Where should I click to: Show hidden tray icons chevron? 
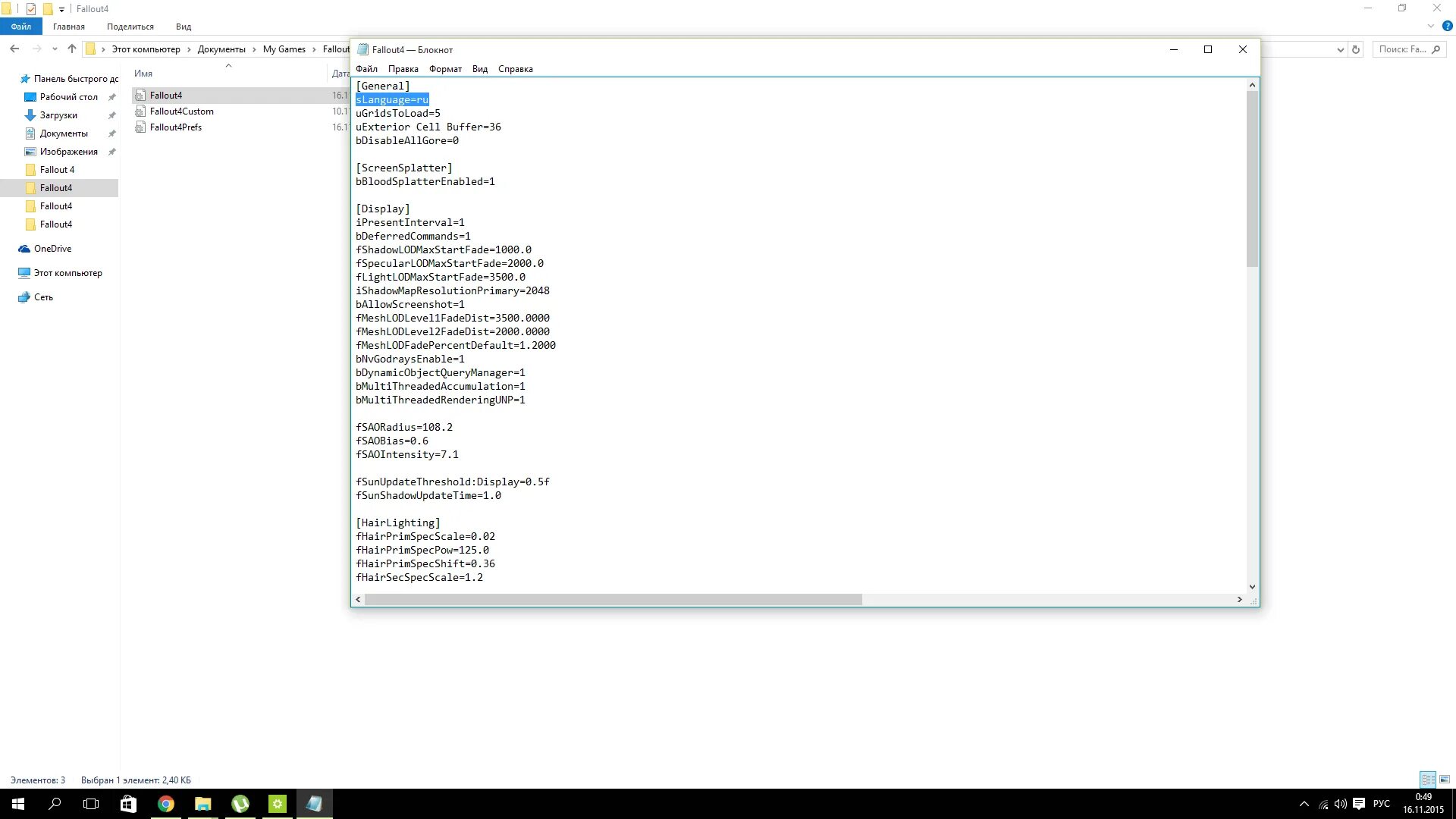coord(1304,804)
